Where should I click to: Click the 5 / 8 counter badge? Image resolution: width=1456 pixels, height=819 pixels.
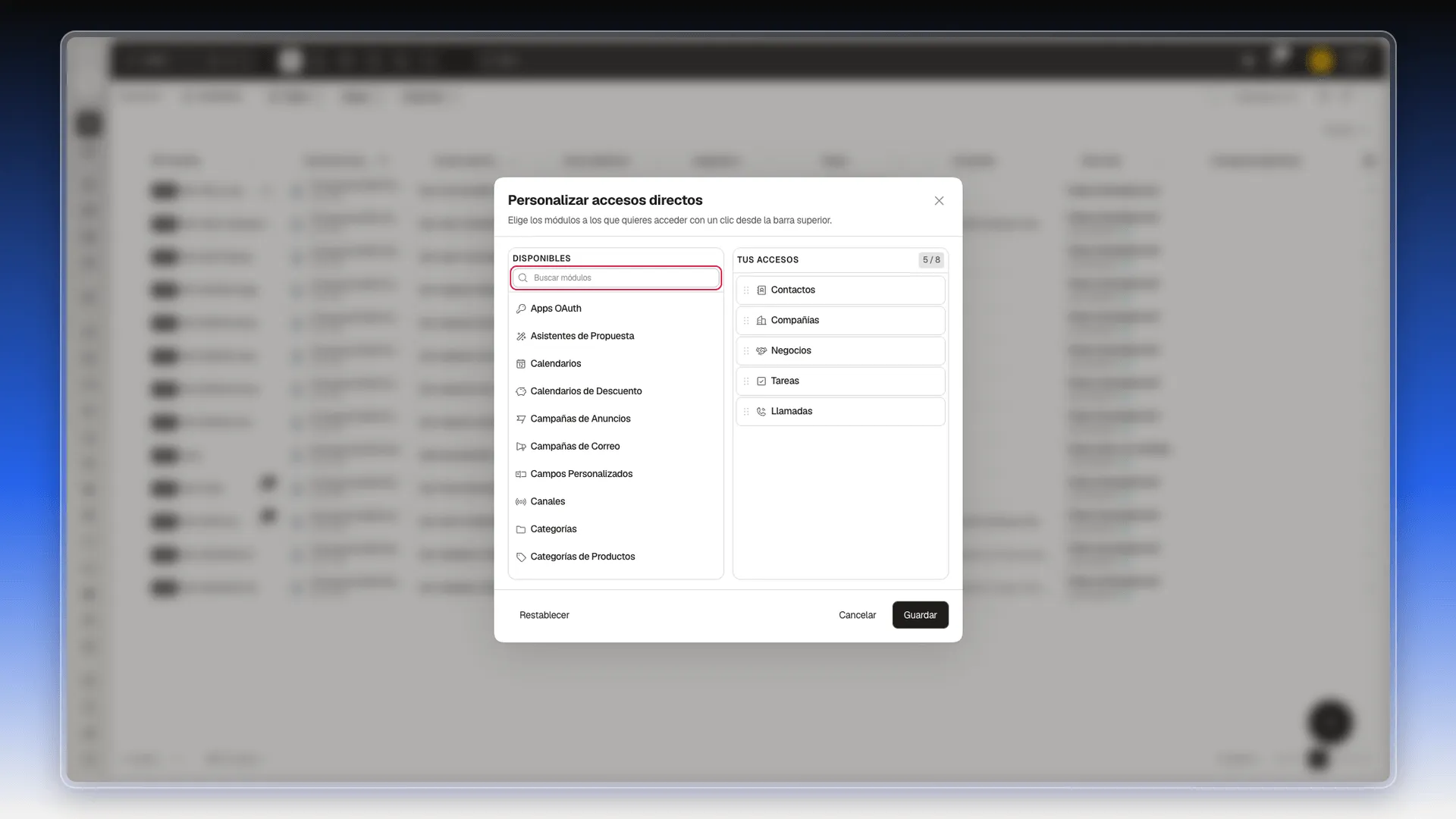point(931,260)
